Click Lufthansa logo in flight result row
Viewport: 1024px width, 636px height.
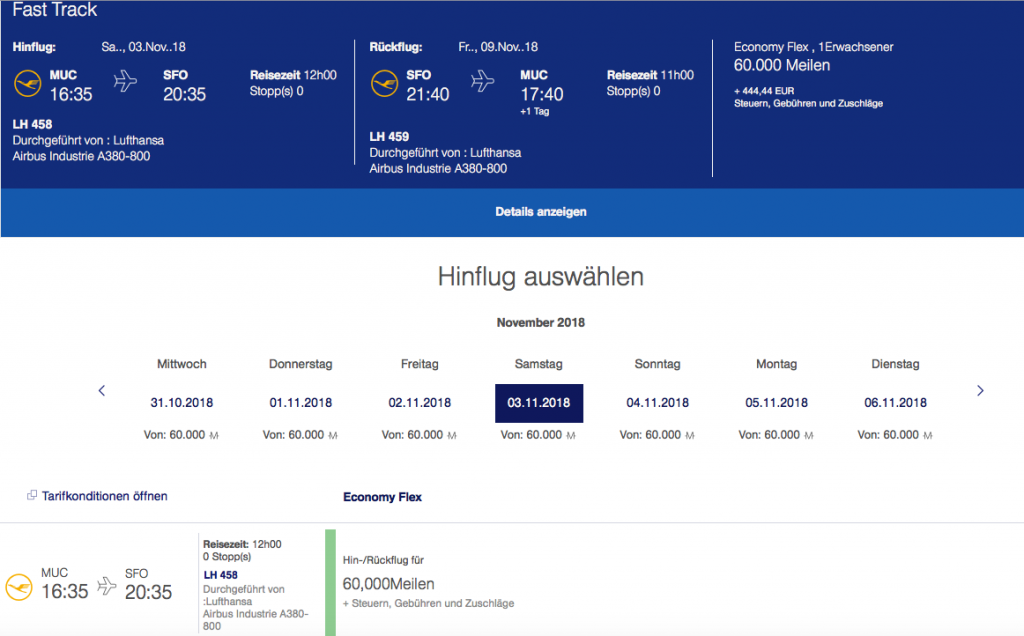pos(18,587)
